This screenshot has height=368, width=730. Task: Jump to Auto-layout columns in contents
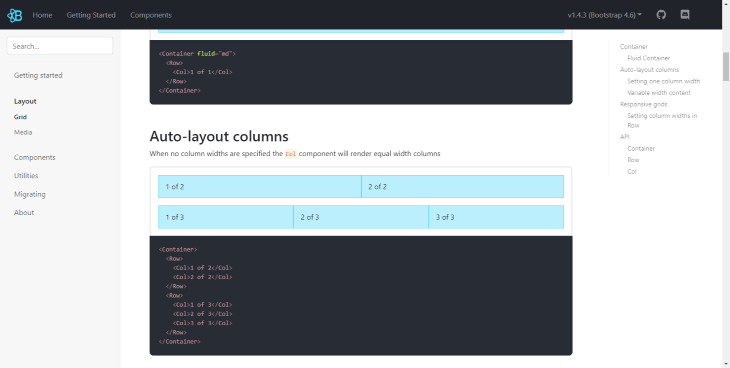(x=649, y=69)
